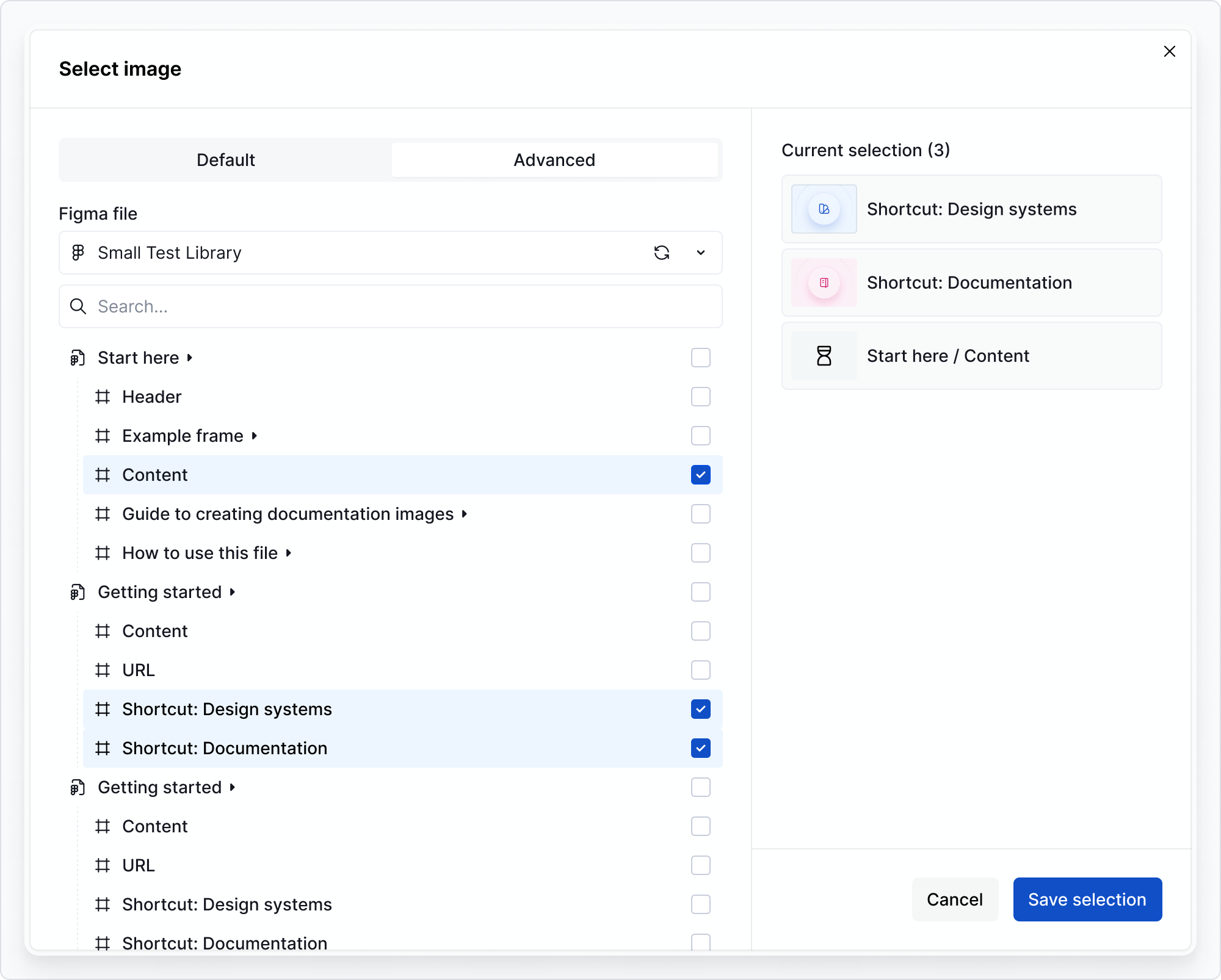Click the refresh icon for the Figma file

pyautogui.click(x=662, y=253)
